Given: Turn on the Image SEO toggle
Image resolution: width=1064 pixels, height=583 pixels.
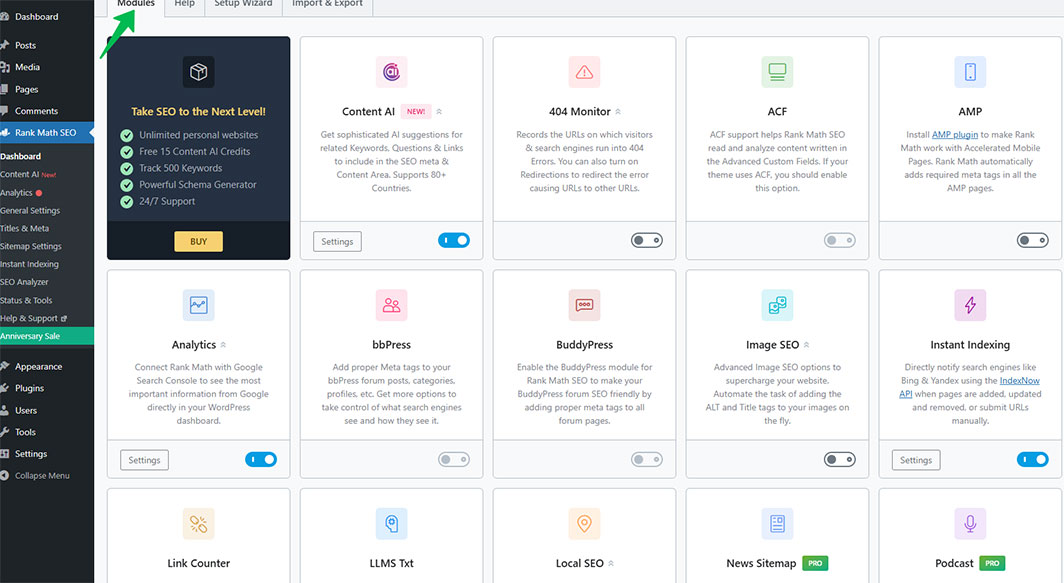Looking at the screenshot, I should coord(839,460).
